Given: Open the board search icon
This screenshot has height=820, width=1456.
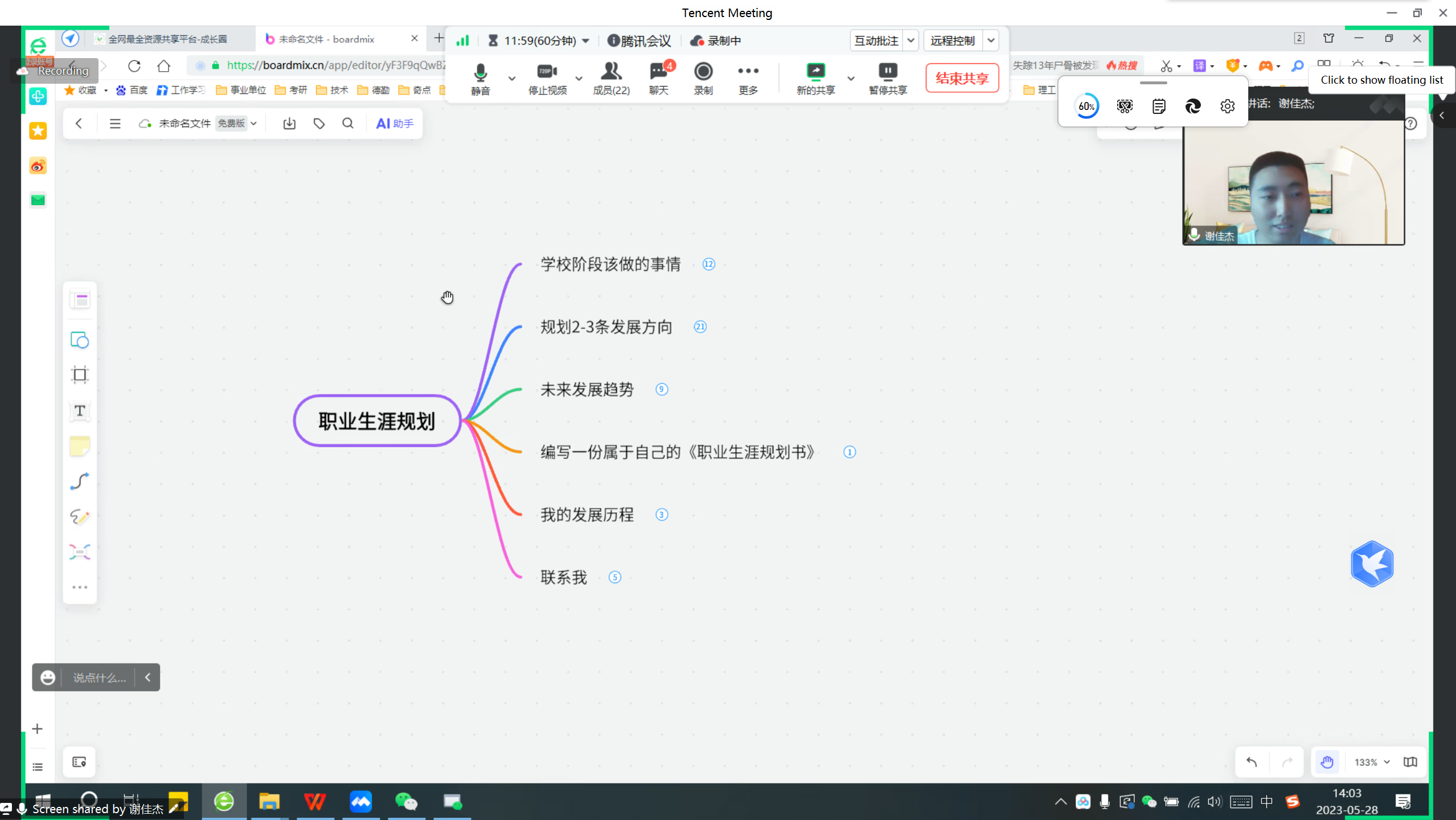Looking at the screenshot, I should [348, 124].
